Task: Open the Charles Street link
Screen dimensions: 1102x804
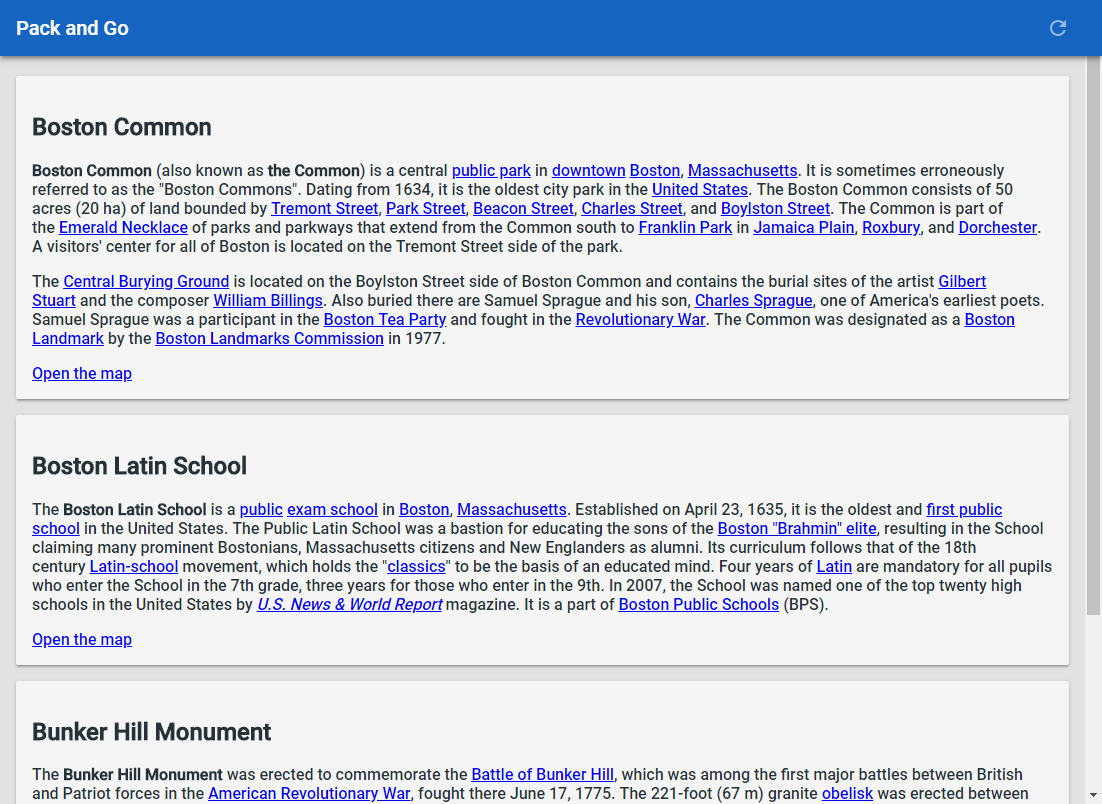Action: click(632, 209)
